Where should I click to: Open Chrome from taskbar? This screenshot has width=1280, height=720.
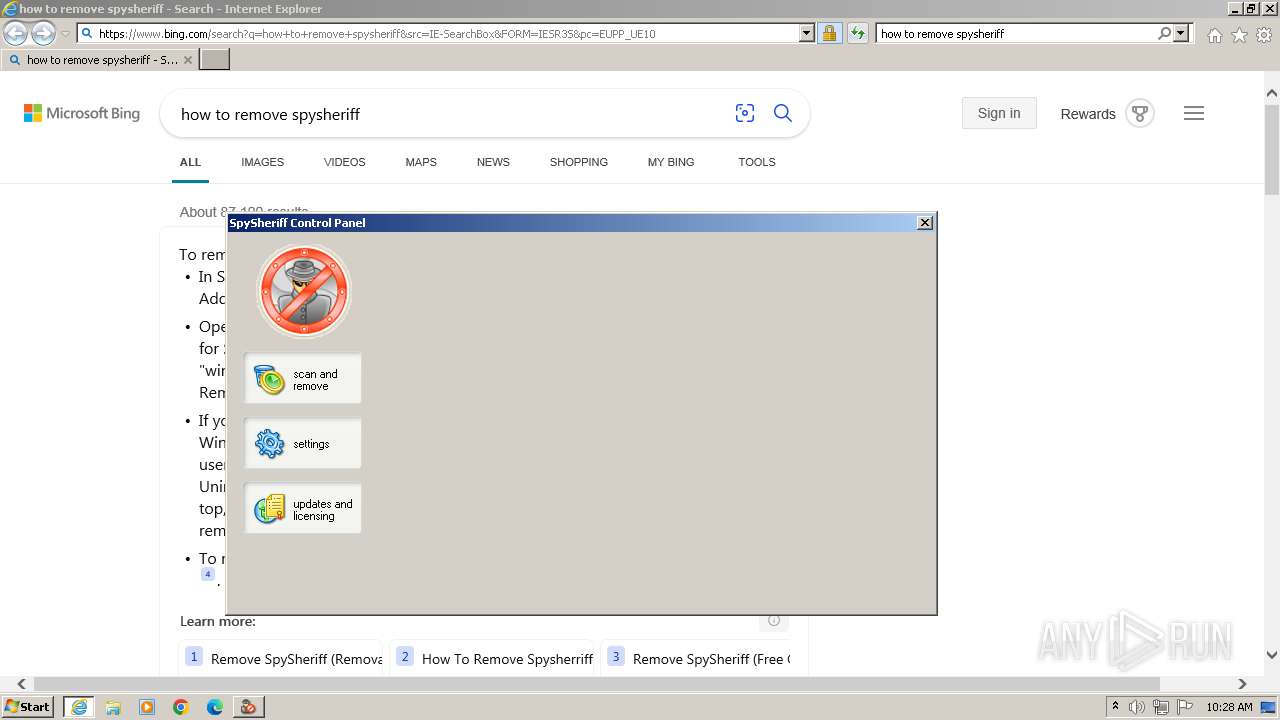coord(181,707)
